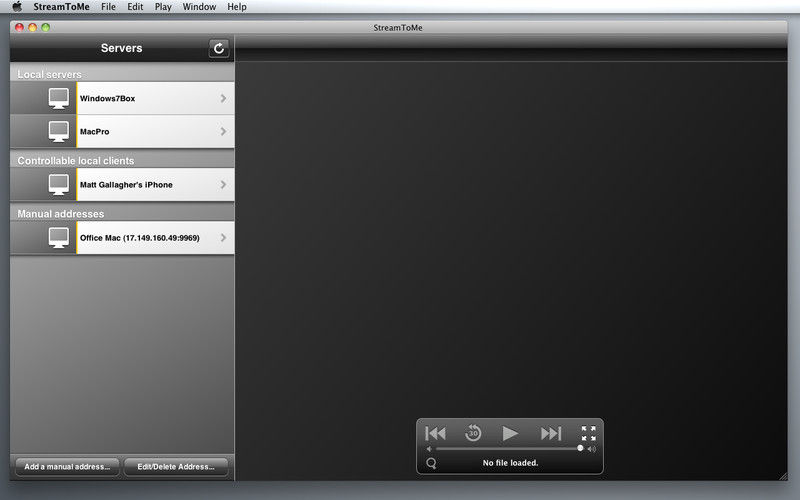Screen dimensions: 800x500
Task: Expand Windows7Box server chevron
Action: click(x=223, y=98)
